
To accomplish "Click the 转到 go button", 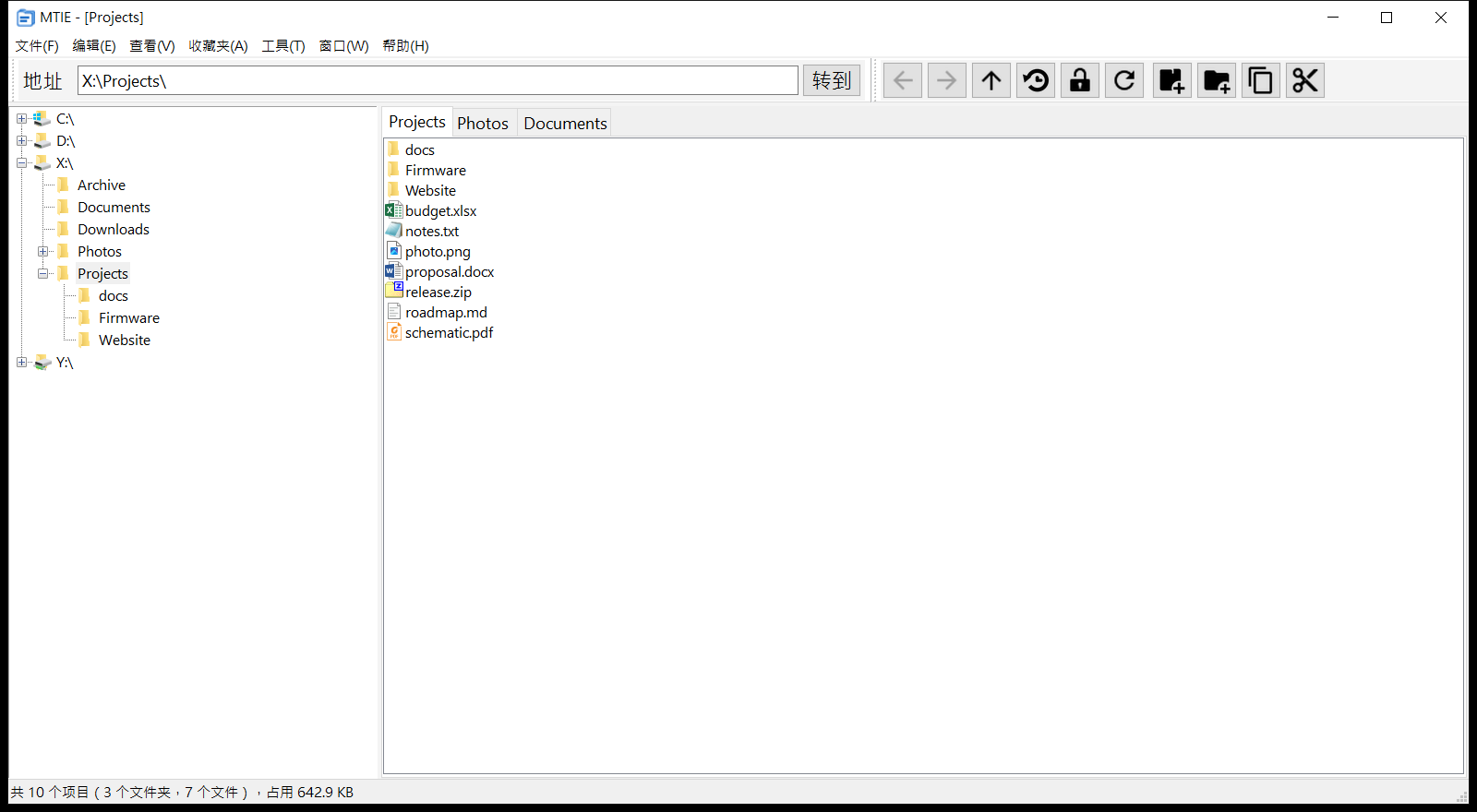I will point(832,80).
